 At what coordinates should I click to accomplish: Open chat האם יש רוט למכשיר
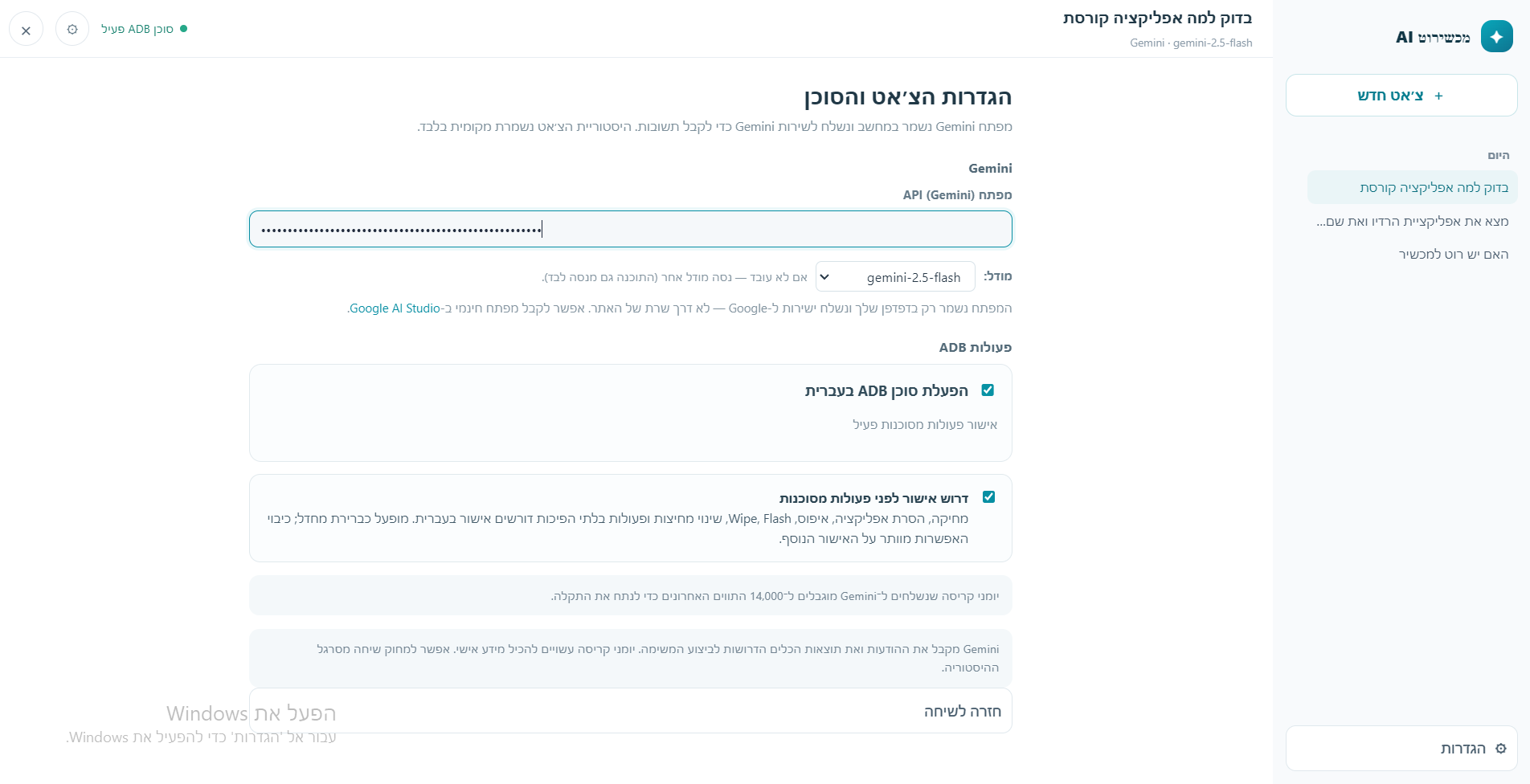(x=1412, y=254)
